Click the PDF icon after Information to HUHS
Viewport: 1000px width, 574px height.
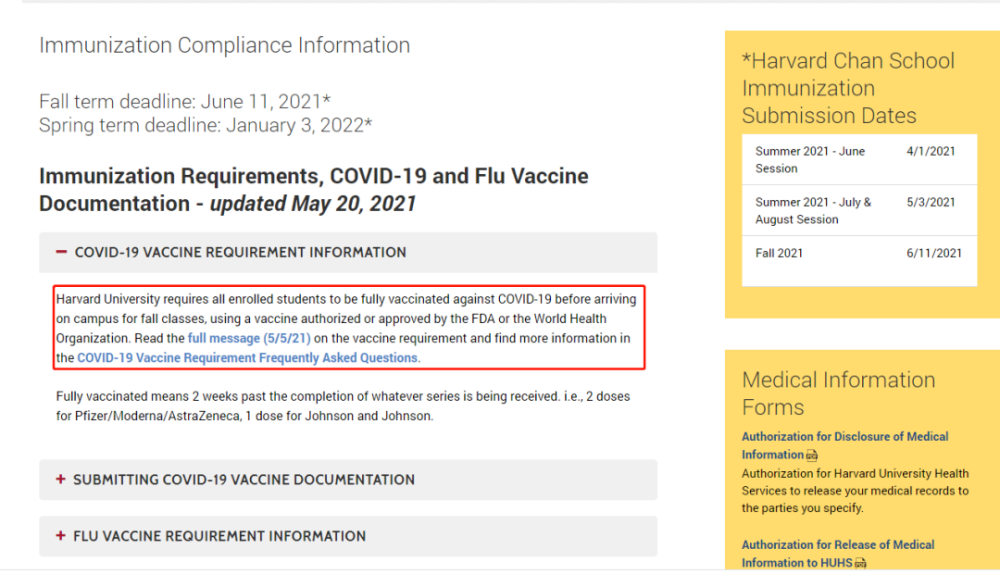pyautogui.click(x=862, y=563)
